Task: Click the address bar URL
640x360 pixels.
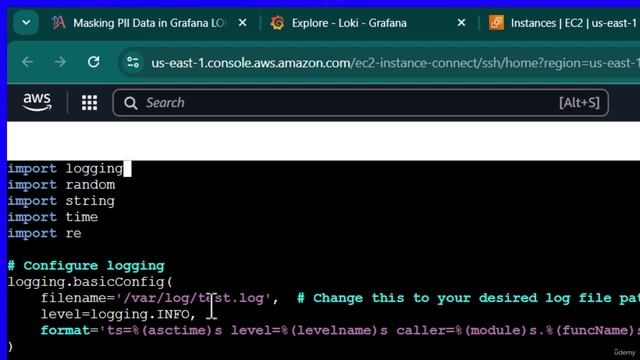Action: coord(395,63)
